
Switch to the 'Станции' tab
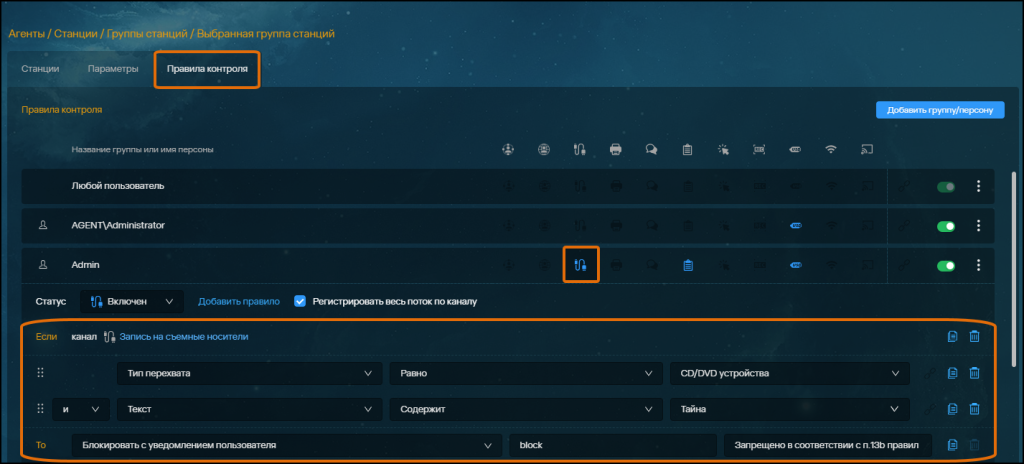[x=40, y=69]
